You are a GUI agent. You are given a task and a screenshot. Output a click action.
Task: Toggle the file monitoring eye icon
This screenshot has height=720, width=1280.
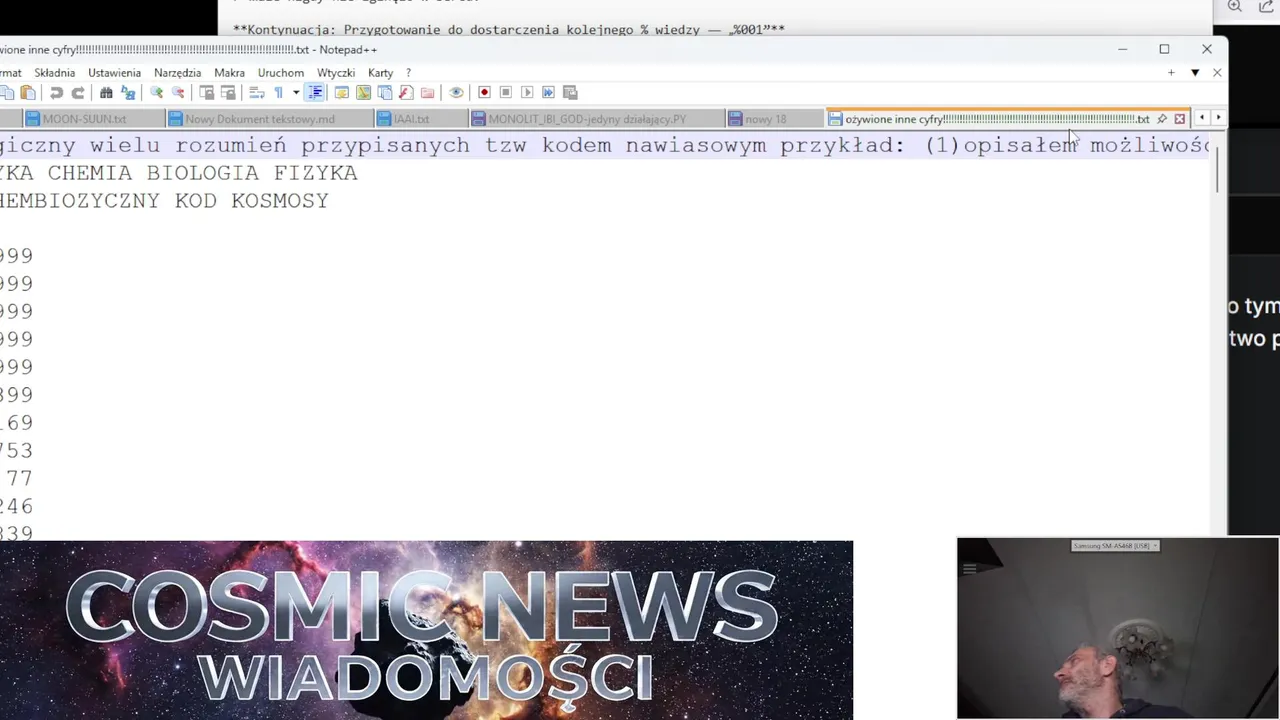457,93
